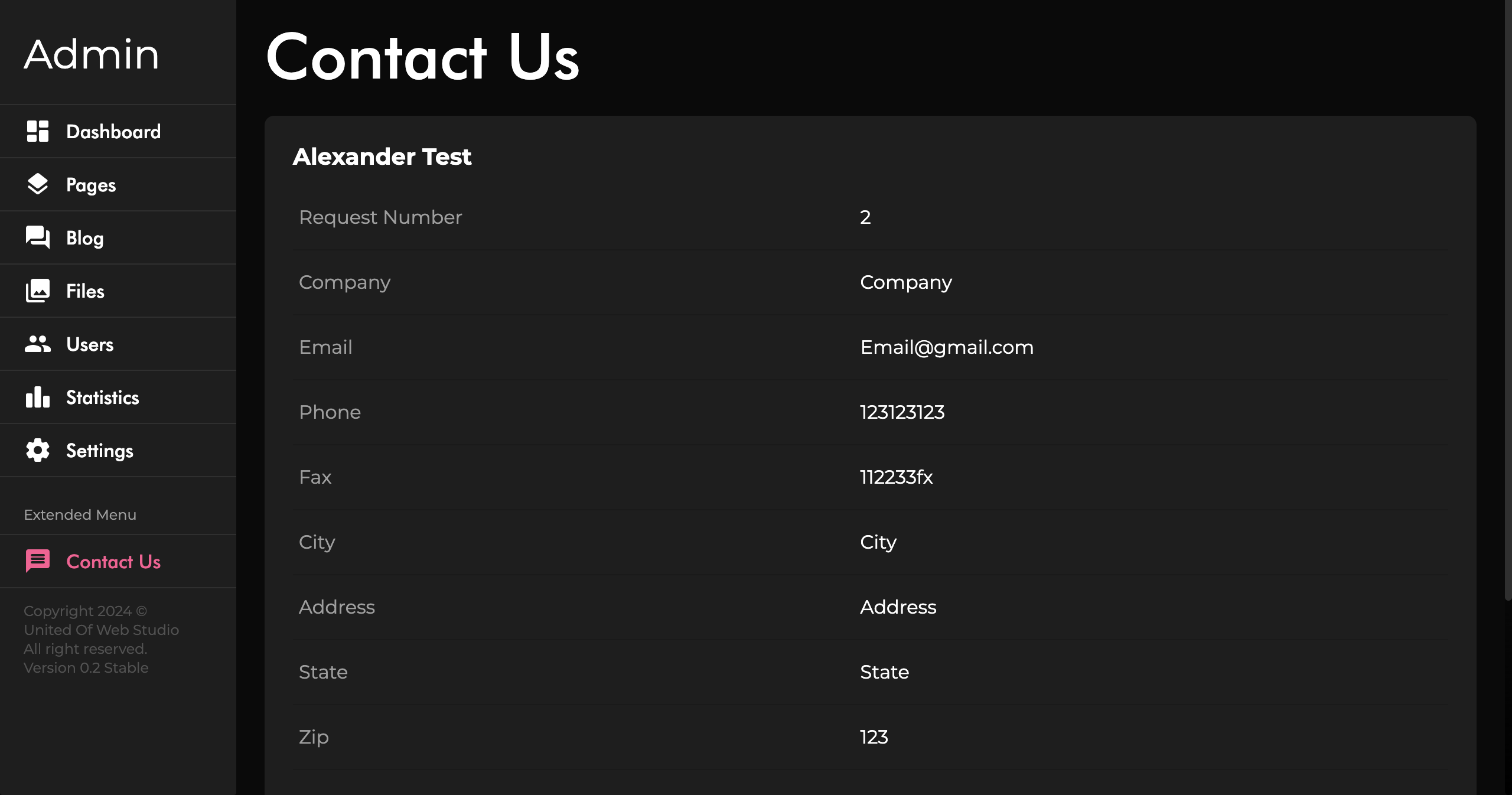Screen dimensions: 1512x795
Task: Click the Files image gallery icon
Action: click(x=38, y=291)
